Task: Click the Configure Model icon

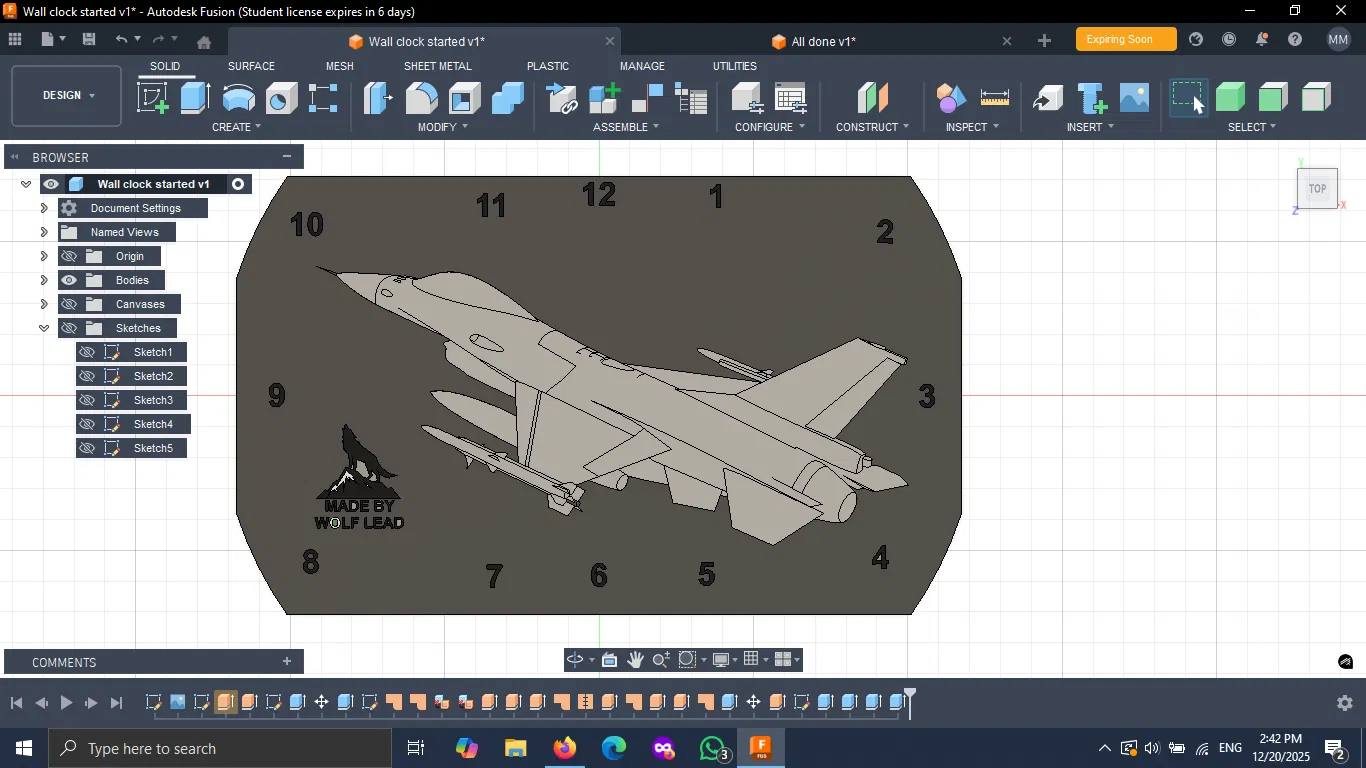Action: (x=748, y=98)
